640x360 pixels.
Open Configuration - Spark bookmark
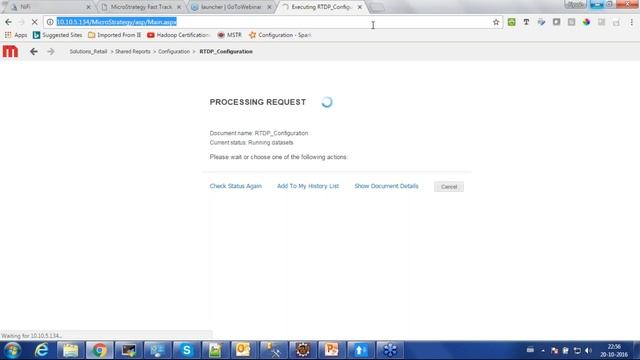pos(280,35)
